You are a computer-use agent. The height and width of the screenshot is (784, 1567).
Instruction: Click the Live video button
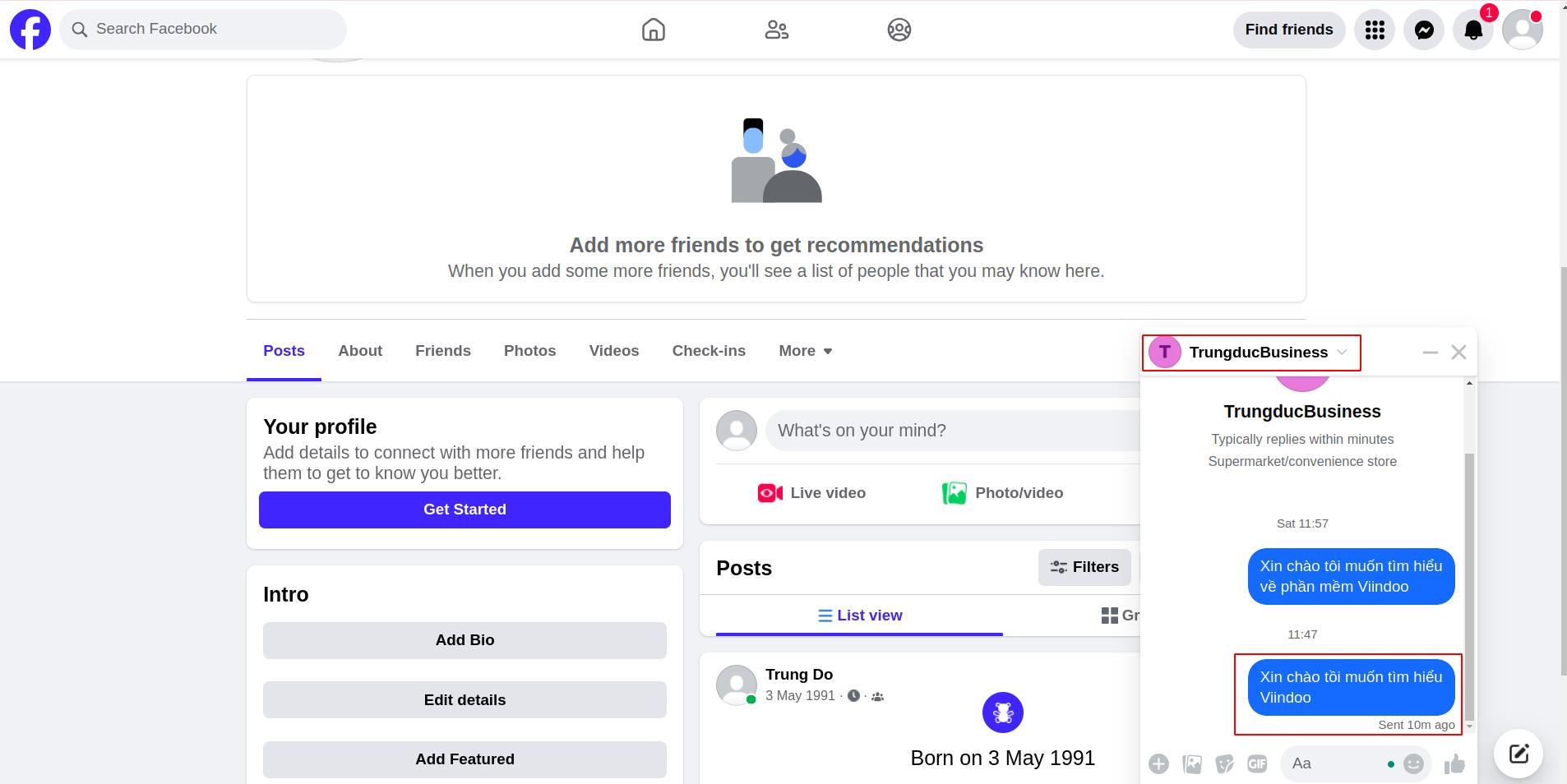[811, 493]
